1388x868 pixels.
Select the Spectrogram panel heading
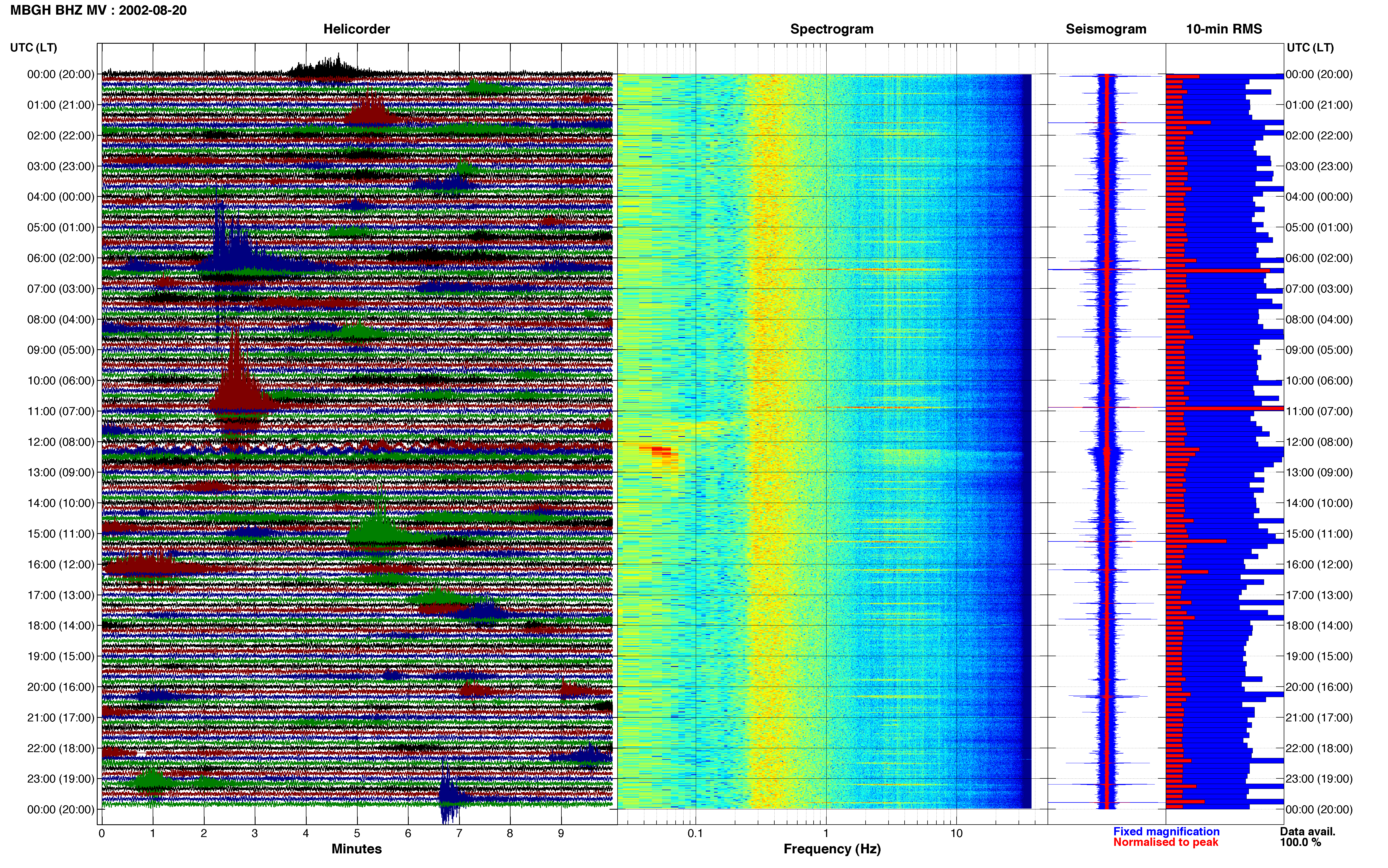(832, 29)
